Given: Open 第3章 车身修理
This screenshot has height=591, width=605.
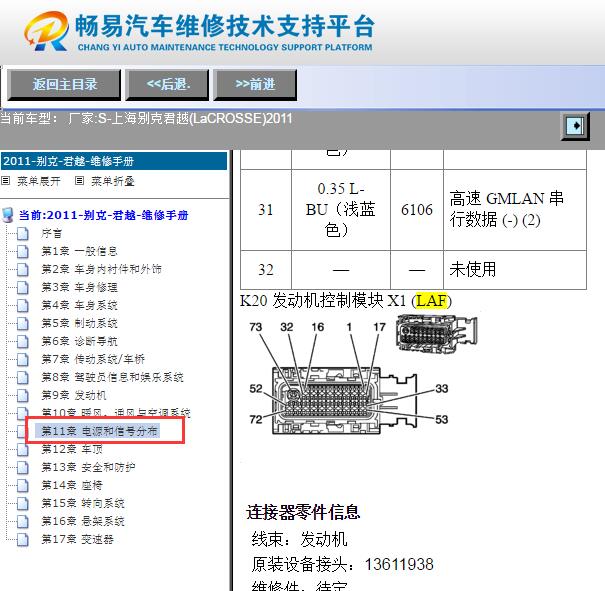Looking at the screenshot, I should click(79, 287).
